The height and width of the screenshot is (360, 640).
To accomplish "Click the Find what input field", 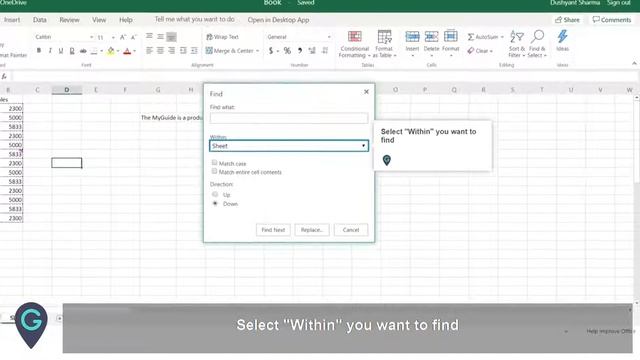I will point(289,118).
